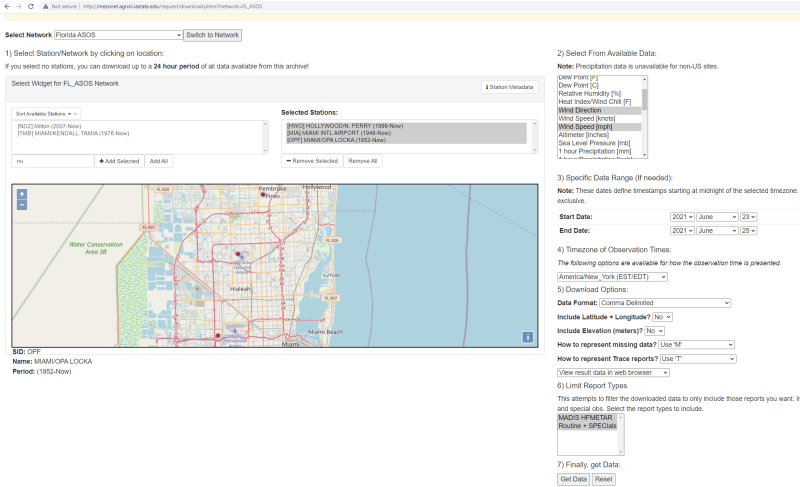Open Start Date year dropdown
The image size is (800, 487).
click(682, 217)
